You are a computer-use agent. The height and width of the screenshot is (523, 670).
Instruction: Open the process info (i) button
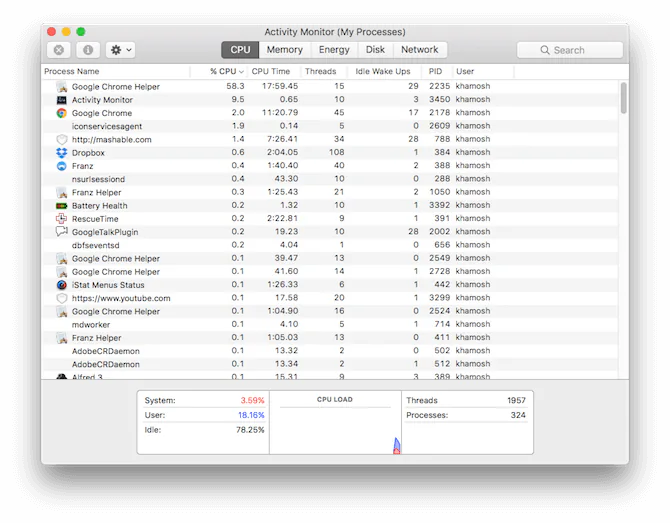(88, 50)
